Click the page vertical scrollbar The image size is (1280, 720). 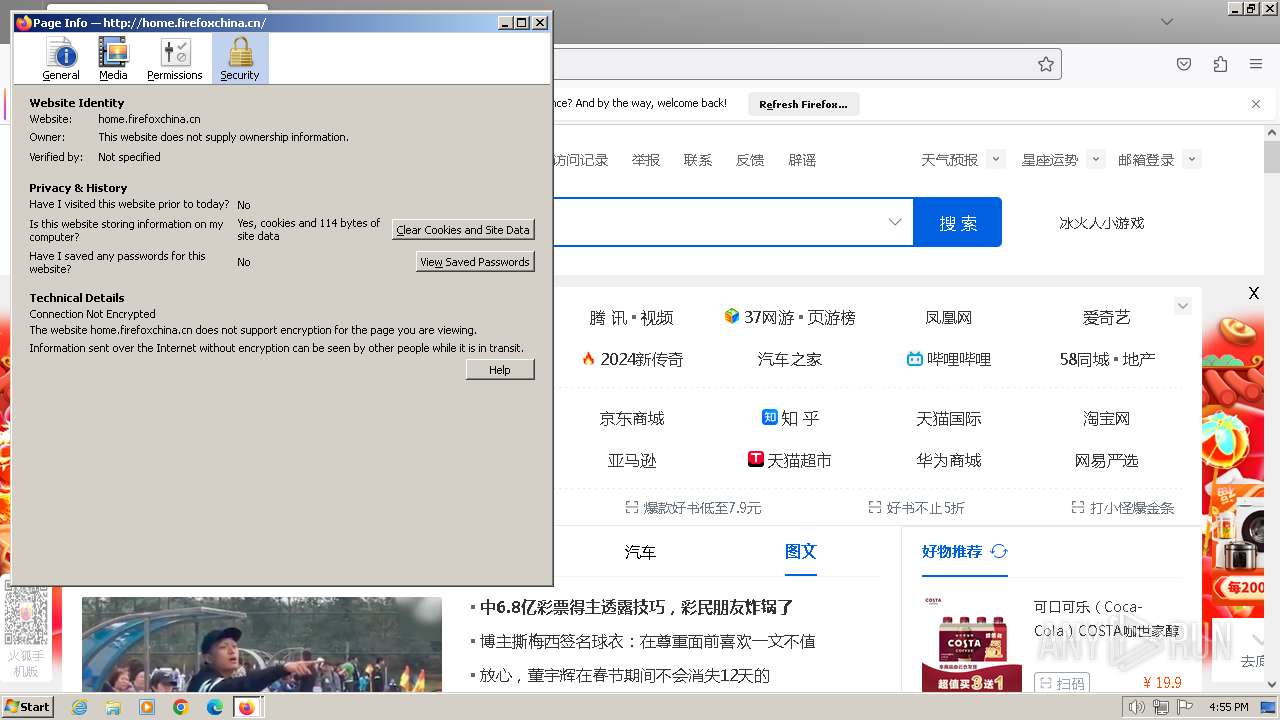(x=1272, y=158)
